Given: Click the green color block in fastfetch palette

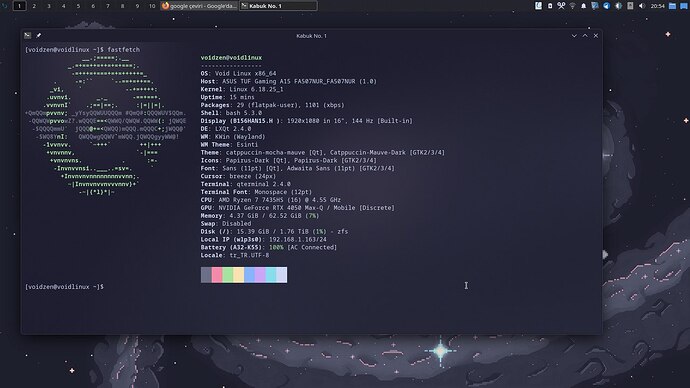Looking at the screenshot, I should click(228, 275).
